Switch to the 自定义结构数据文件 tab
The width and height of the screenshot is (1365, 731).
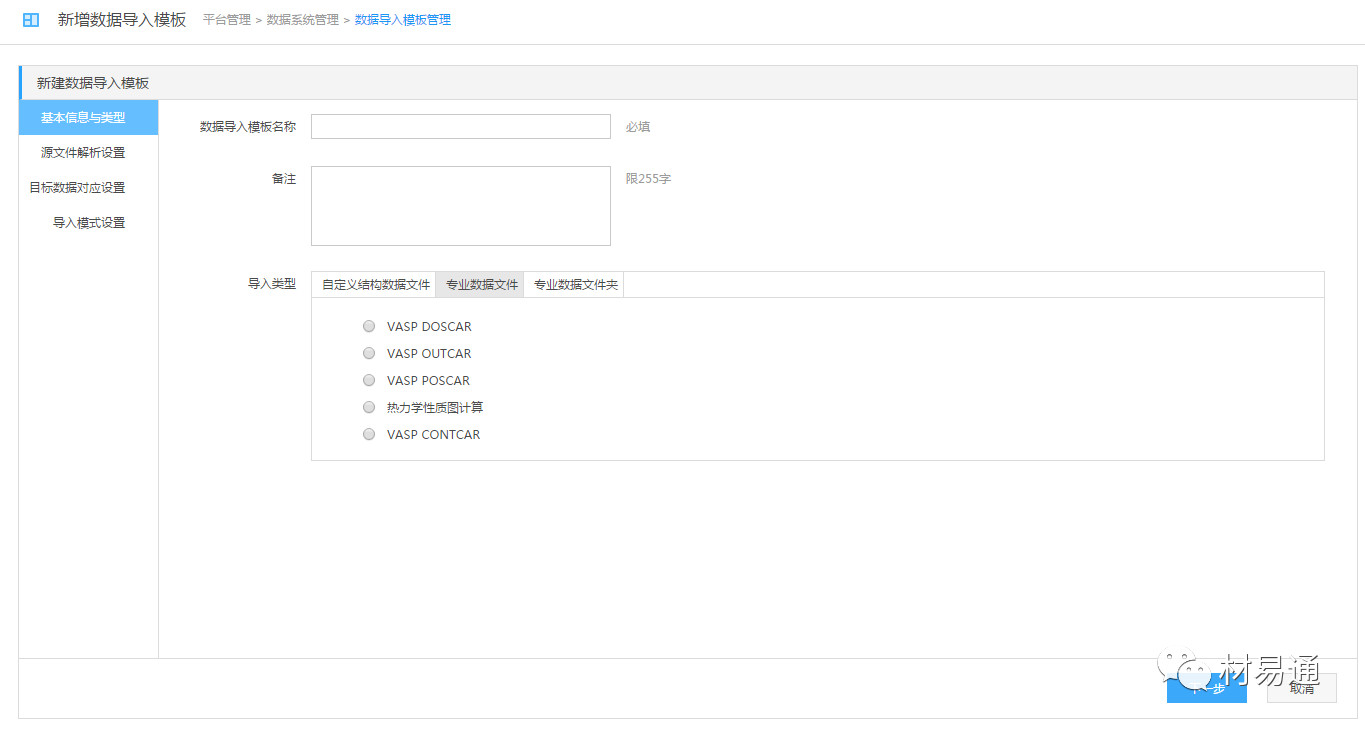(x=375, y=285)
